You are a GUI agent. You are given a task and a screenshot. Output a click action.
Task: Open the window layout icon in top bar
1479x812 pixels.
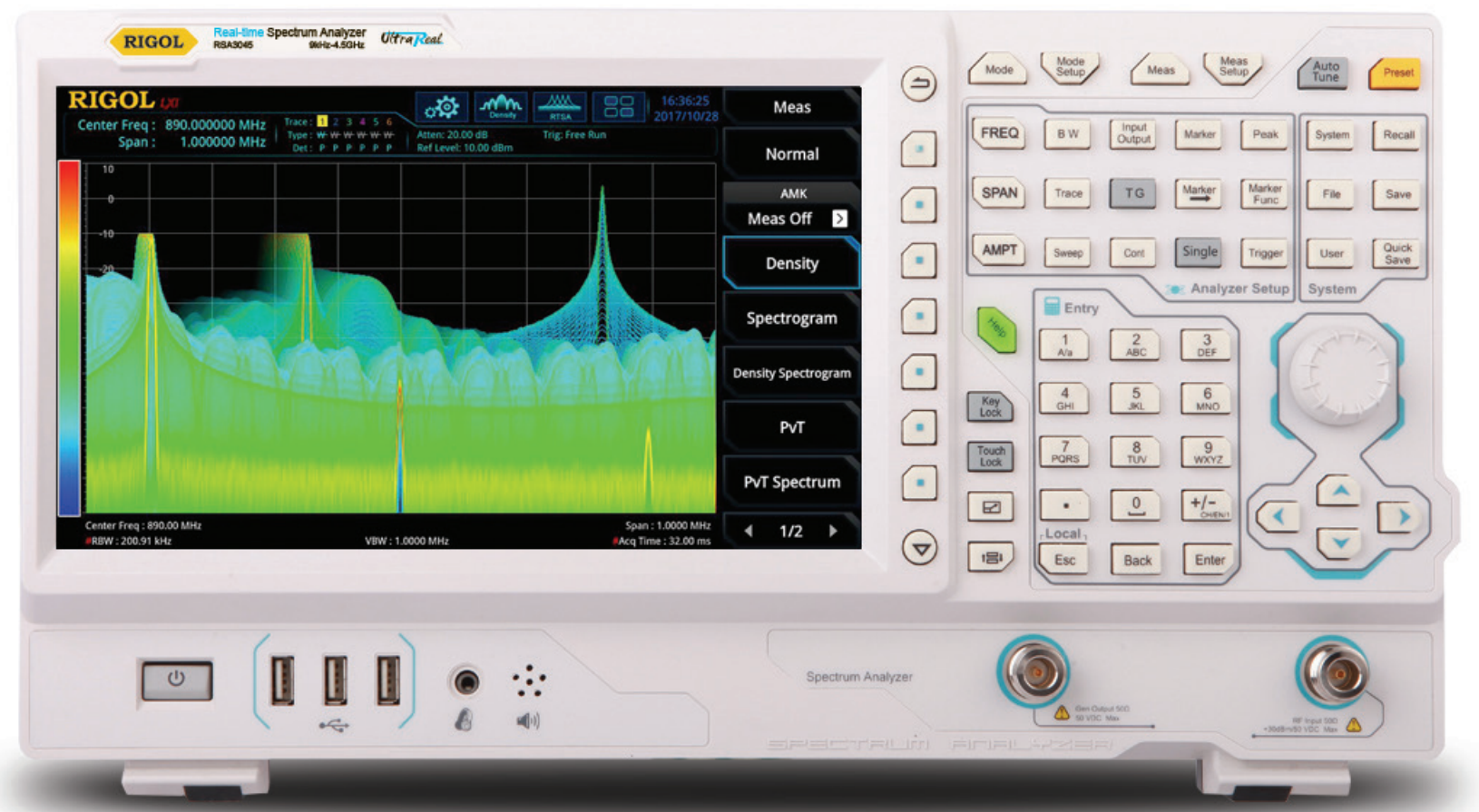[x=619, y=108]
